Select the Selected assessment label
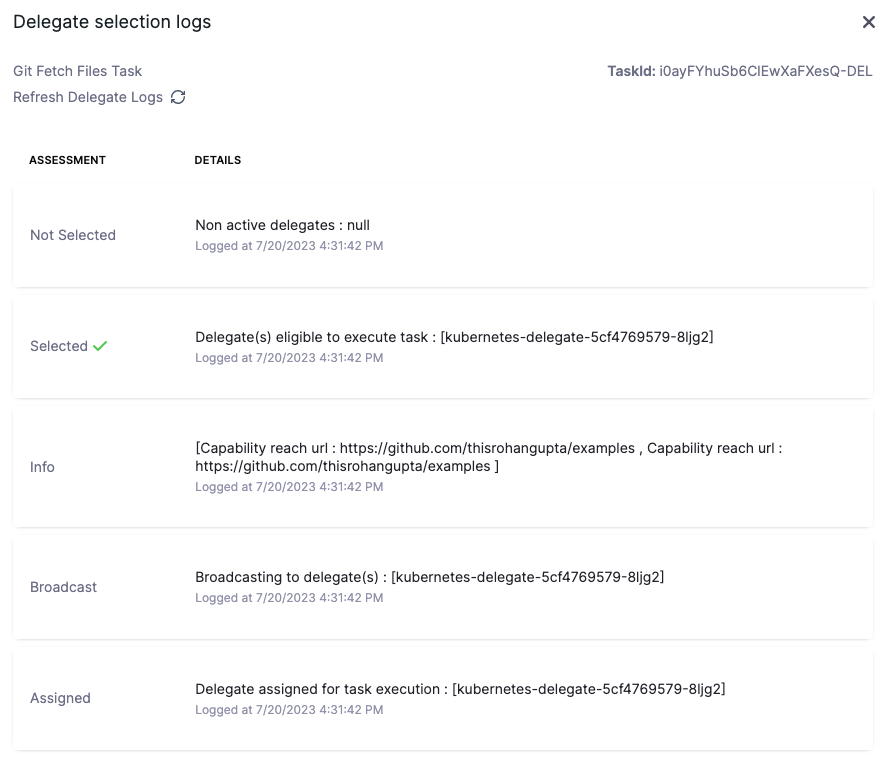883x768 pixels. point(59,346)
